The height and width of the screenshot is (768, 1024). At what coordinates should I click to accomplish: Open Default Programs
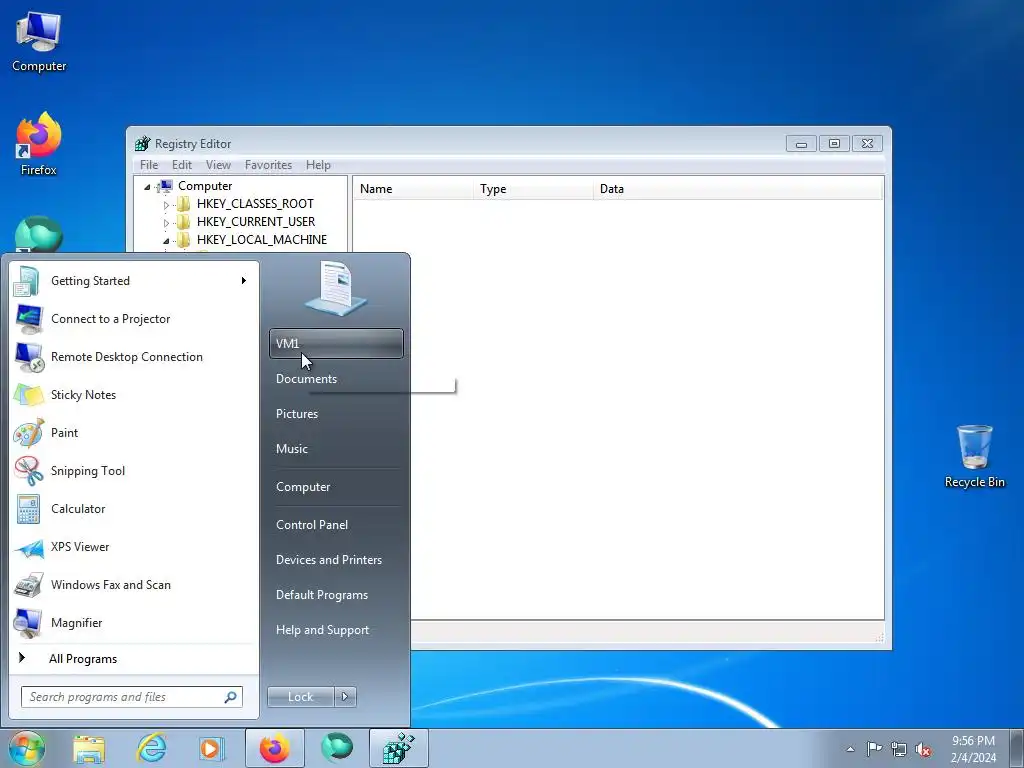(x=336, y=595)
